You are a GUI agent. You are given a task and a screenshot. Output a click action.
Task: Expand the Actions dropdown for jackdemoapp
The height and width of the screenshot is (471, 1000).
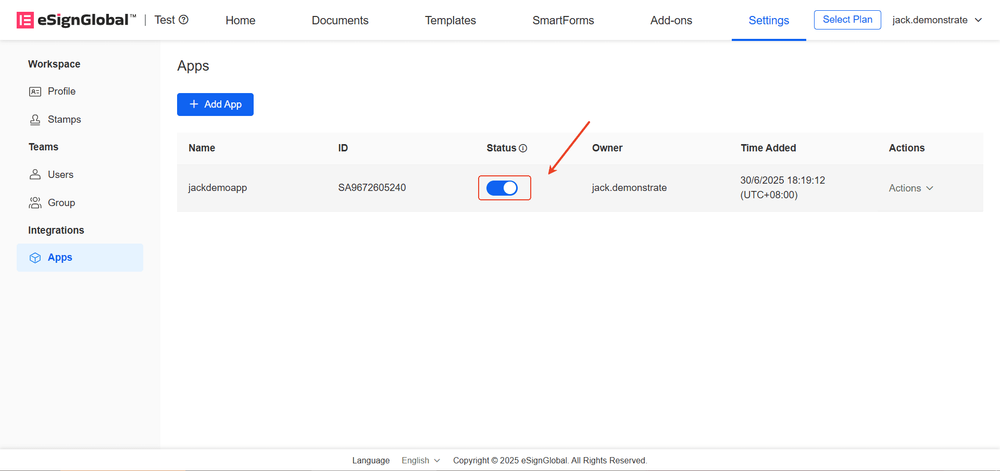pyautogui.click(x=911, y=188)
